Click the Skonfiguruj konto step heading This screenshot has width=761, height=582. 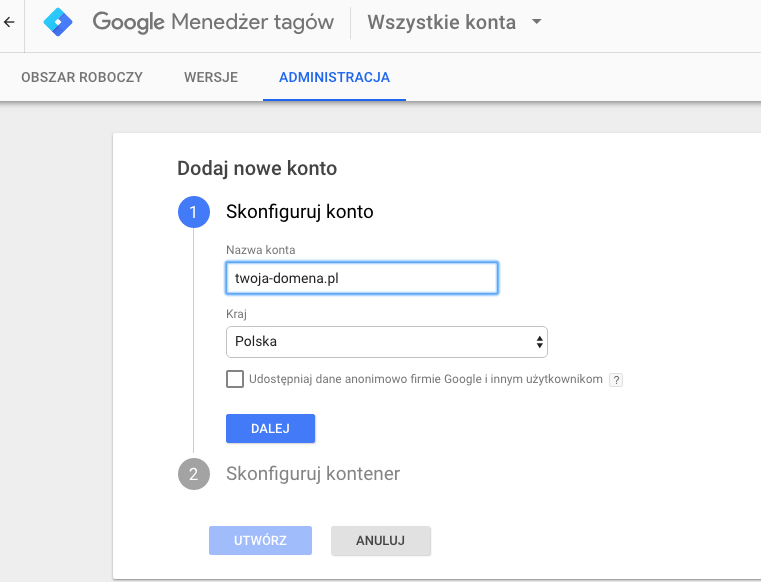300,212
